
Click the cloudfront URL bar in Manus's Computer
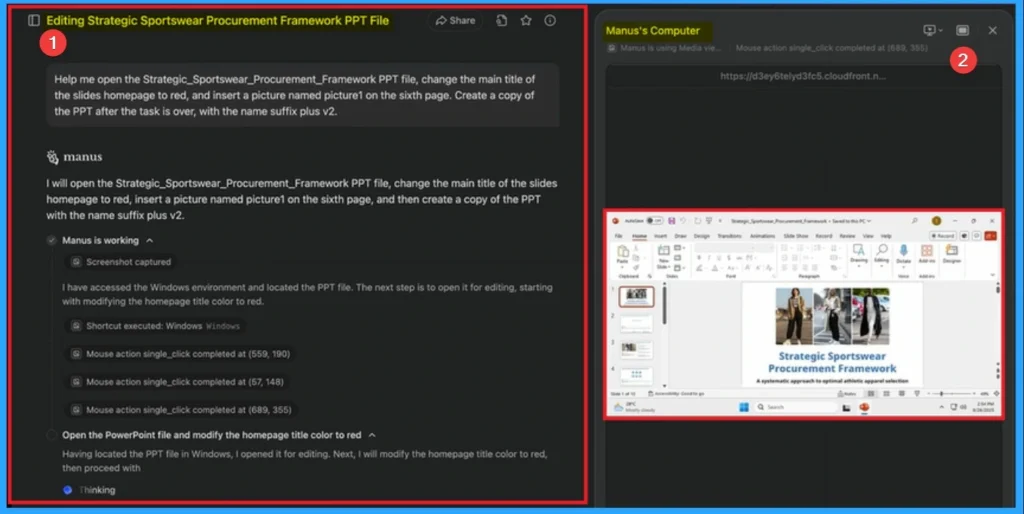click(x=803, y=76)
